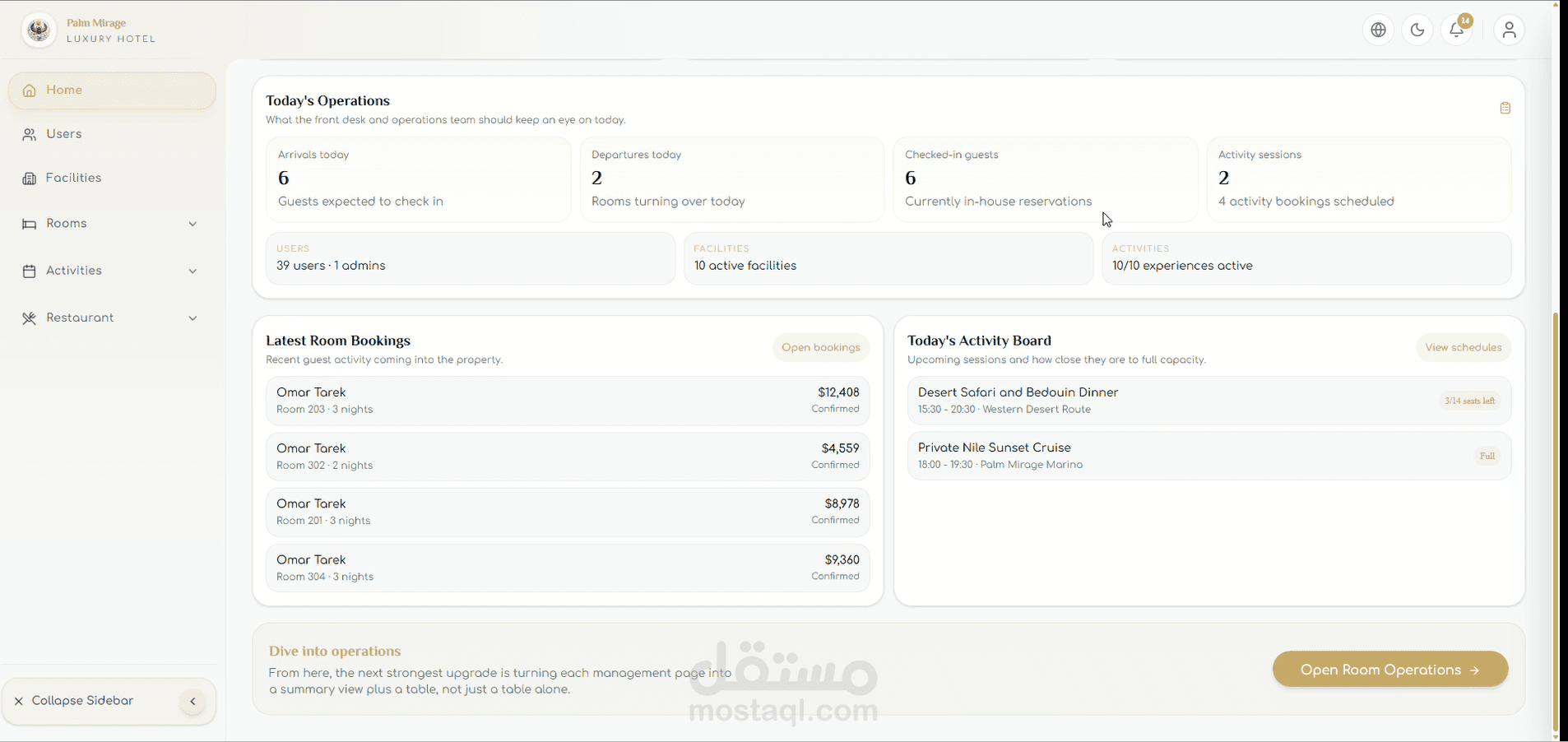Open the Activity sessions card
1568x742 pixels.
click(x=1359, y=179)
